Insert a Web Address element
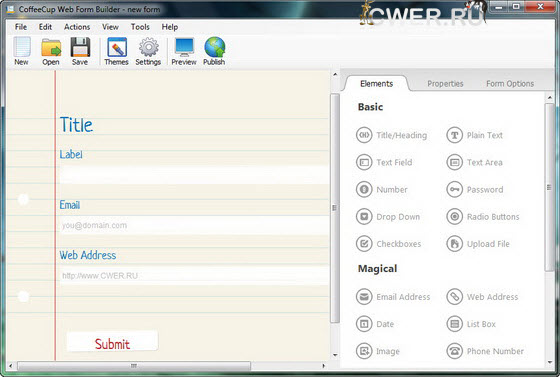The width and height of the screenshot is (560, 377). (x=482, y=297)
